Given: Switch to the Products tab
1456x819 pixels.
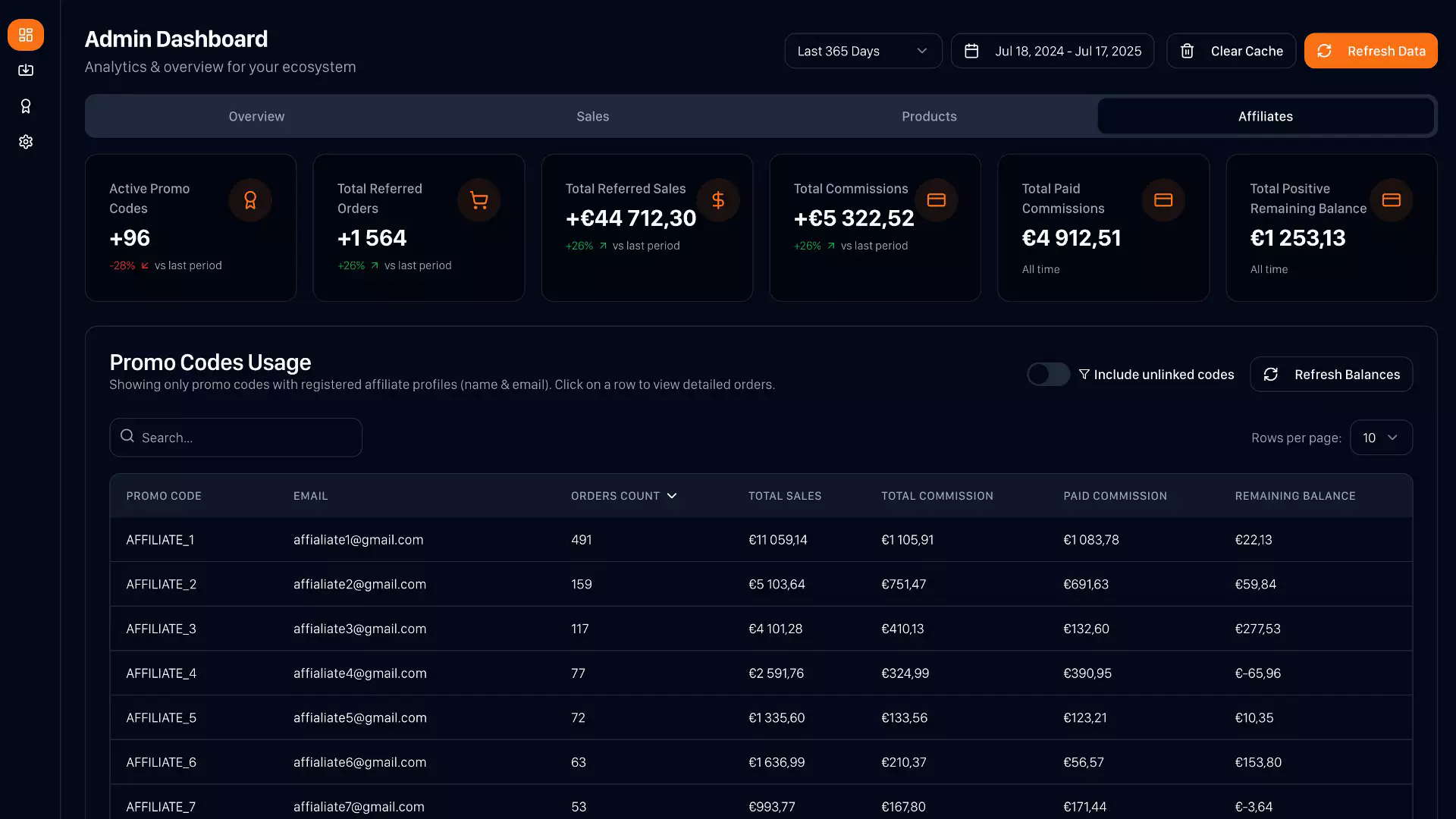Looking at the screenshot, I should [929, 116].
